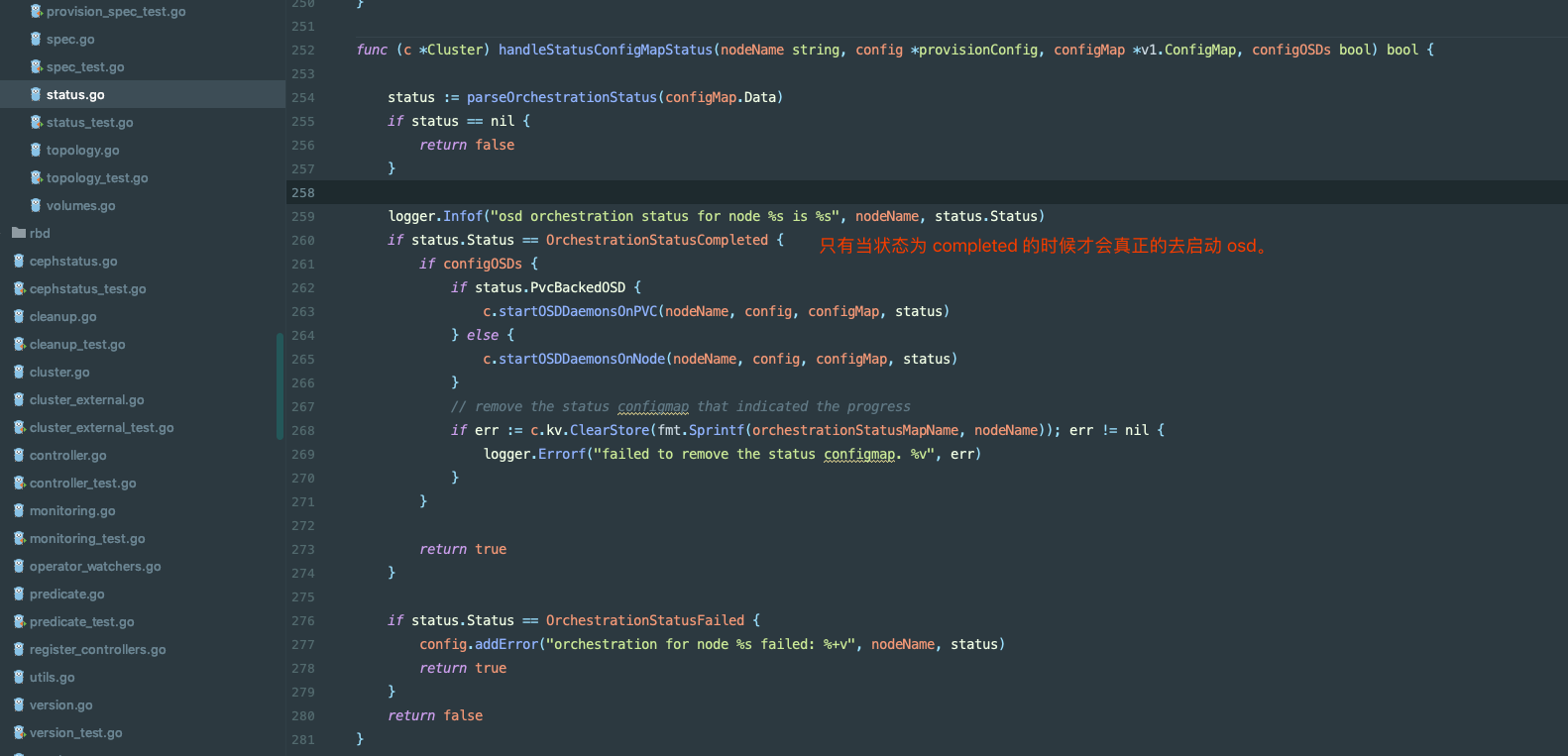The image size is (1568, 756).
Task: Select operator_watchers.go in the project tree
Action: tap(95, 567)
